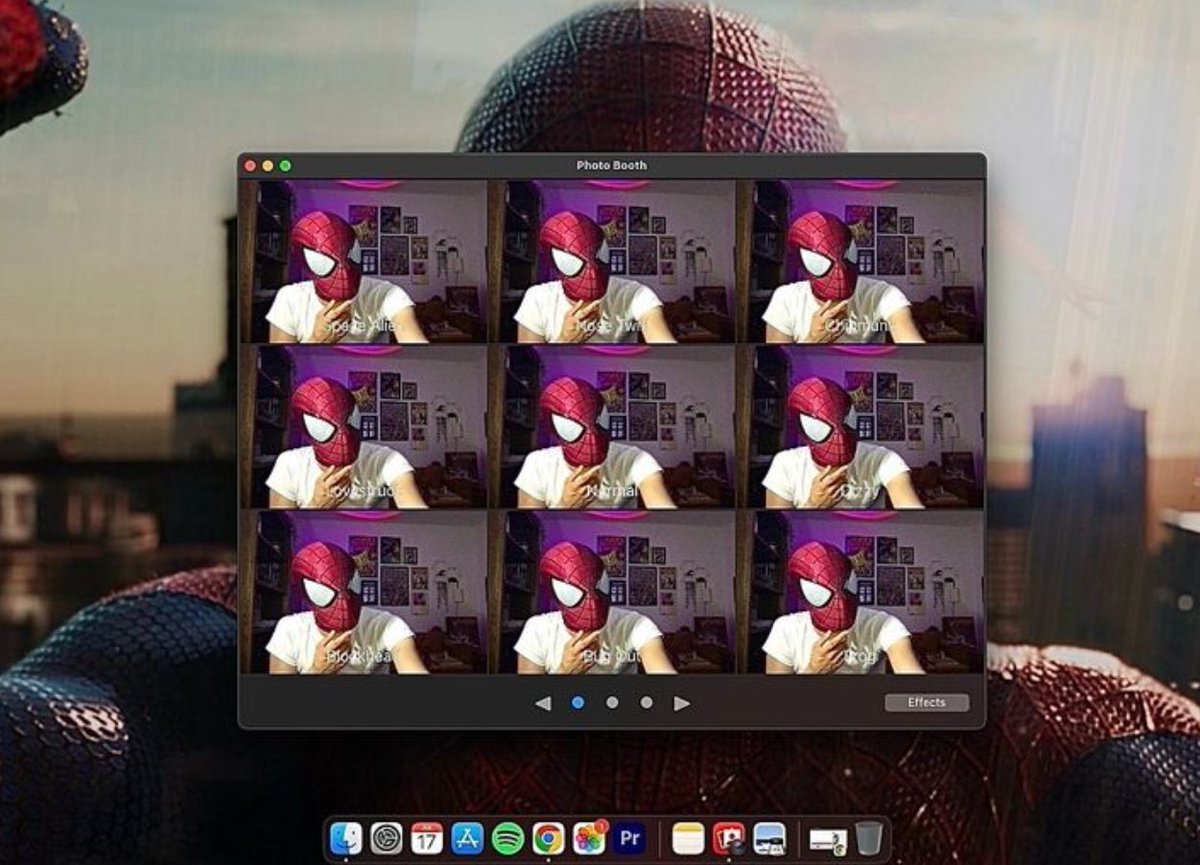This screenshot has height=865, width=1200.
Task: Close the Photo Booth window
Action: [x=250, y=165]
